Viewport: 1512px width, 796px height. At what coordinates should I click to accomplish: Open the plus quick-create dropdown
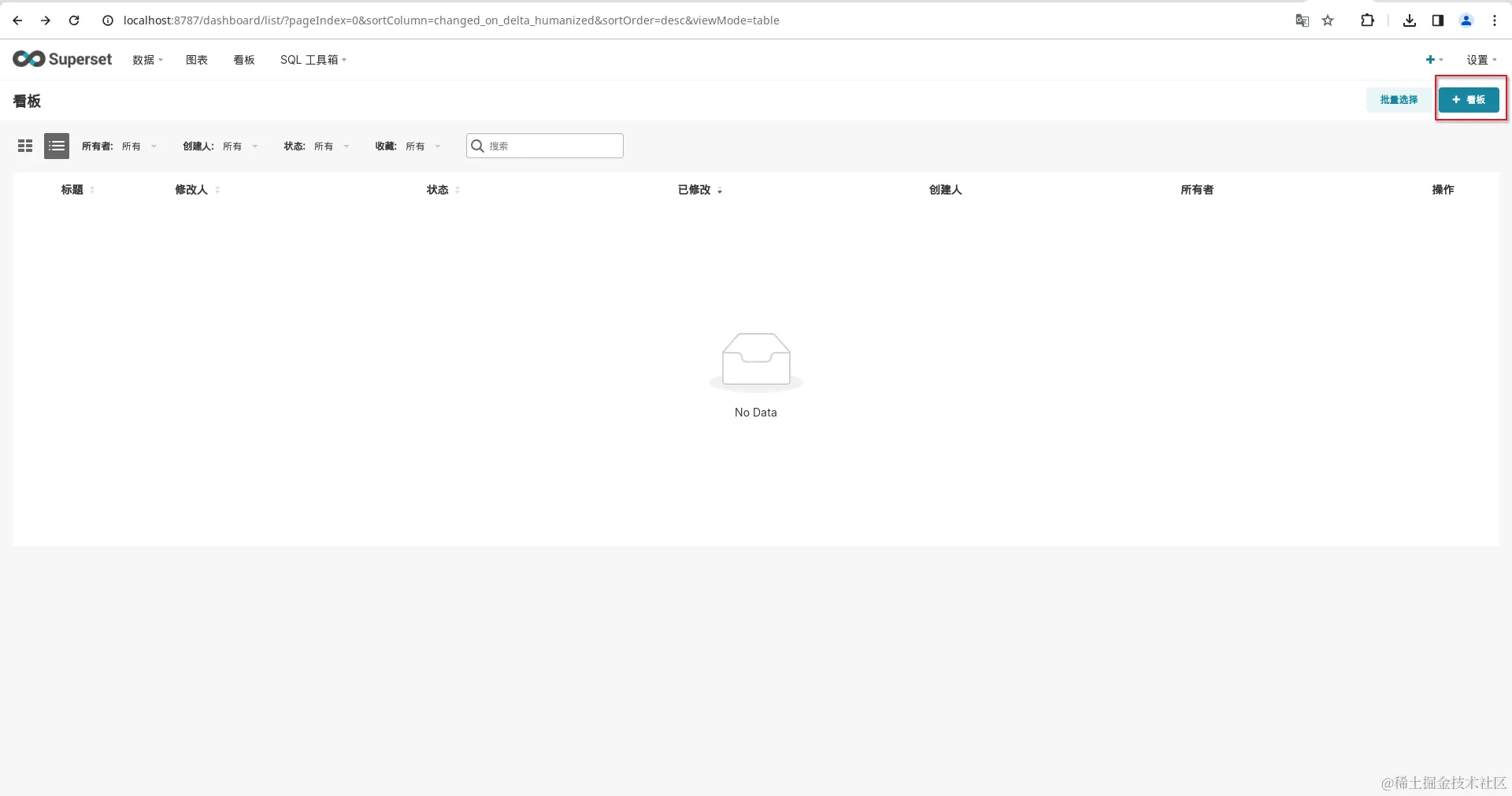(1434, 60)
